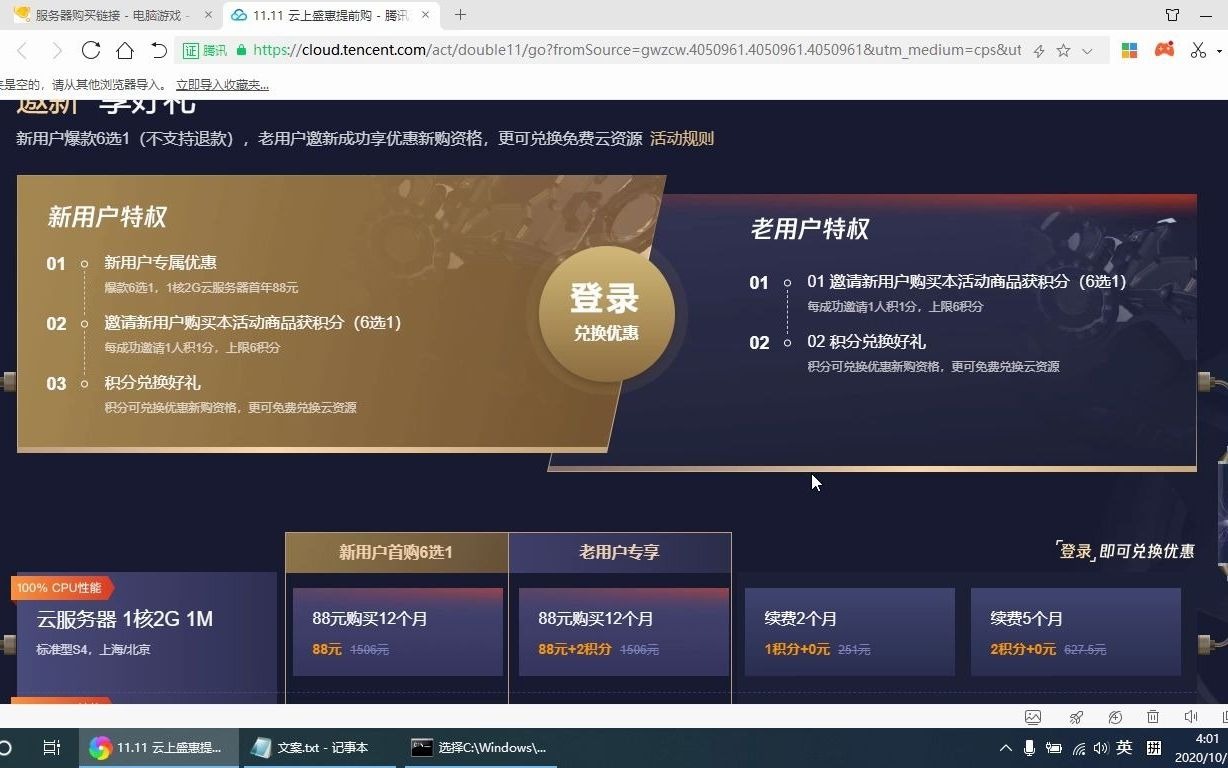Show hidden icons in the system tray

(x=1005, y=747)
